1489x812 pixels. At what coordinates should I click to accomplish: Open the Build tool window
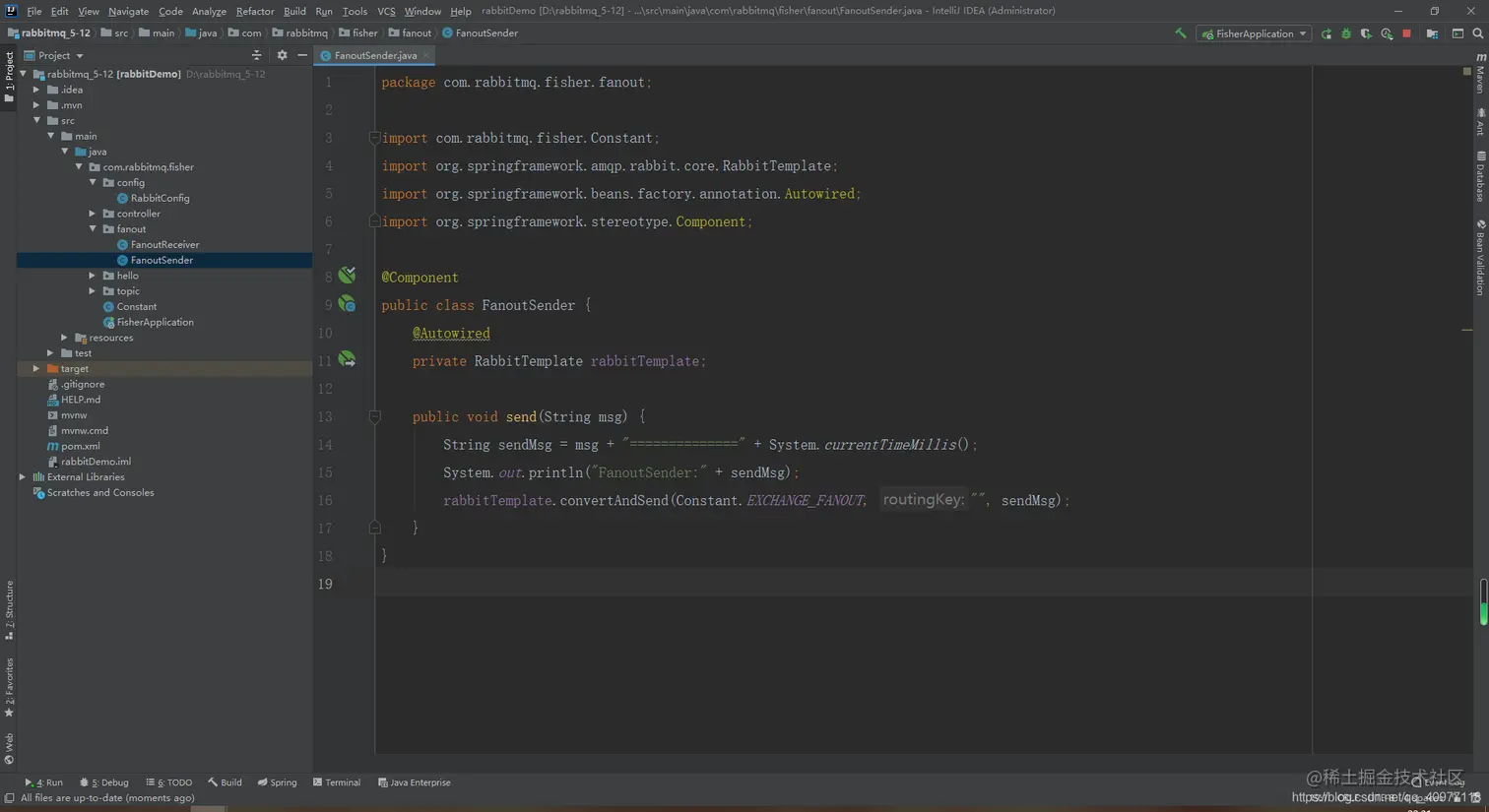(225, 782)
